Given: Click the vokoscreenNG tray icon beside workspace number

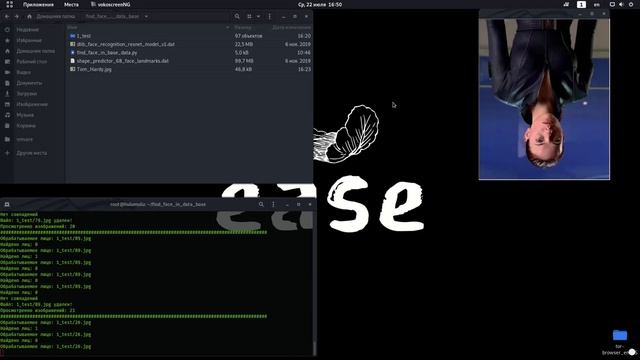Looking at the screenshot, I should click(566, 4).
